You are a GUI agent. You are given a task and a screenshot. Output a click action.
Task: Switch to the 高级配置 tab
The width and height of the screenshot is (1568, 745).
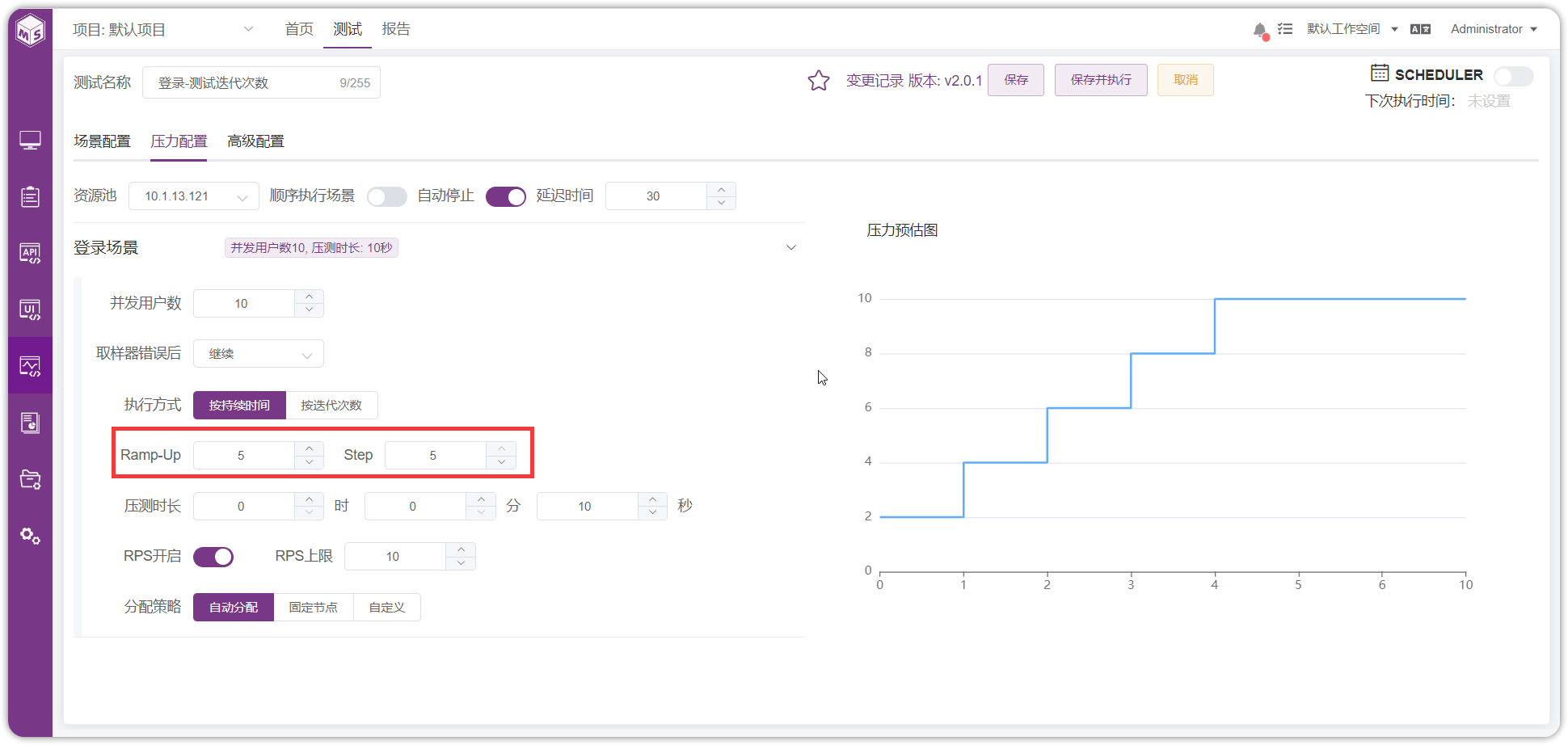(x=255, y=141)
